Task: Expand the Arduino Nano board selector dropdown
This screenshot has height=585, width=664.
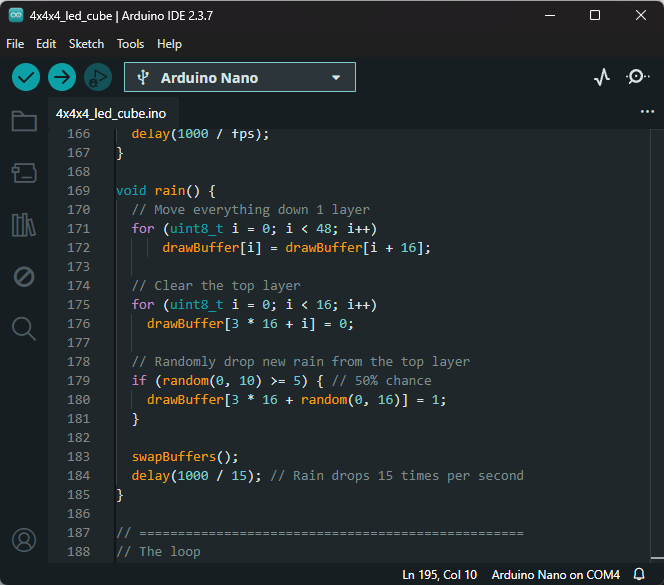Action: pos(239,78)
